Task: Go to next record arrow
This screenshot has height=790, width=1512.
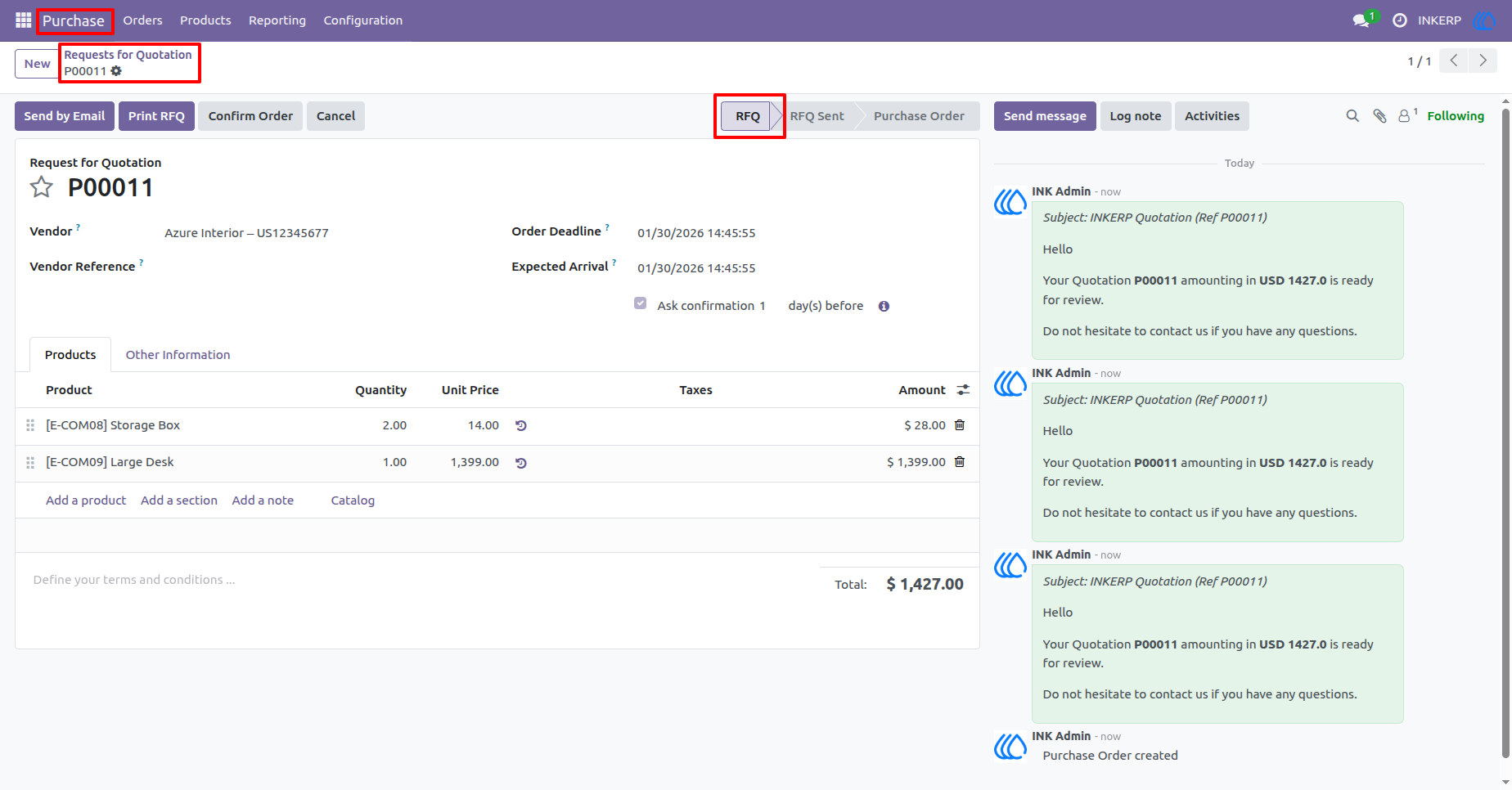Action: pos(1483,61)
